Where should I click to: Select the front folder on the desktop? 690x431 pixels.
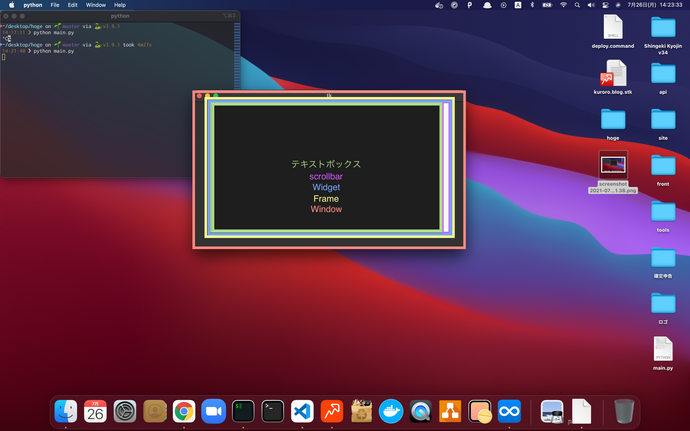[663, 166]
